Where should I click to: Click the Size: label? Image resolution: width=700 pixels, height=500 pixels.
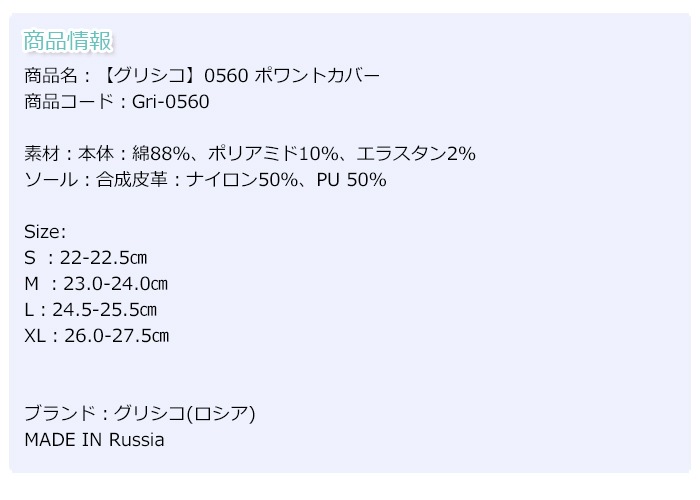point(45,232)
